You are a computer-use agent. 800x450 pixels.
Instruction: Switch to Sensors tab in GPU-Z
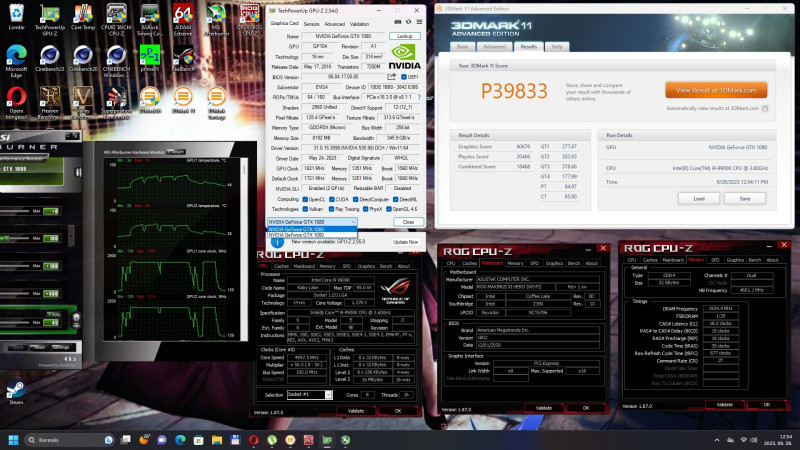coord(311,24)
